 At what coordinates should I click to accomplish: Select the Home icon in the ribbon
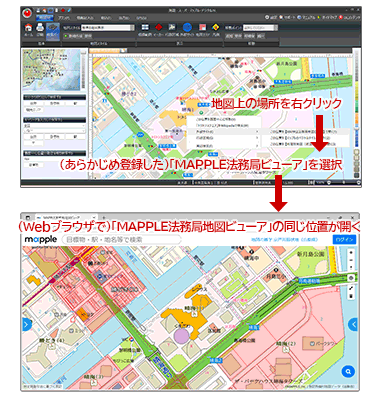tap(28, 28)
